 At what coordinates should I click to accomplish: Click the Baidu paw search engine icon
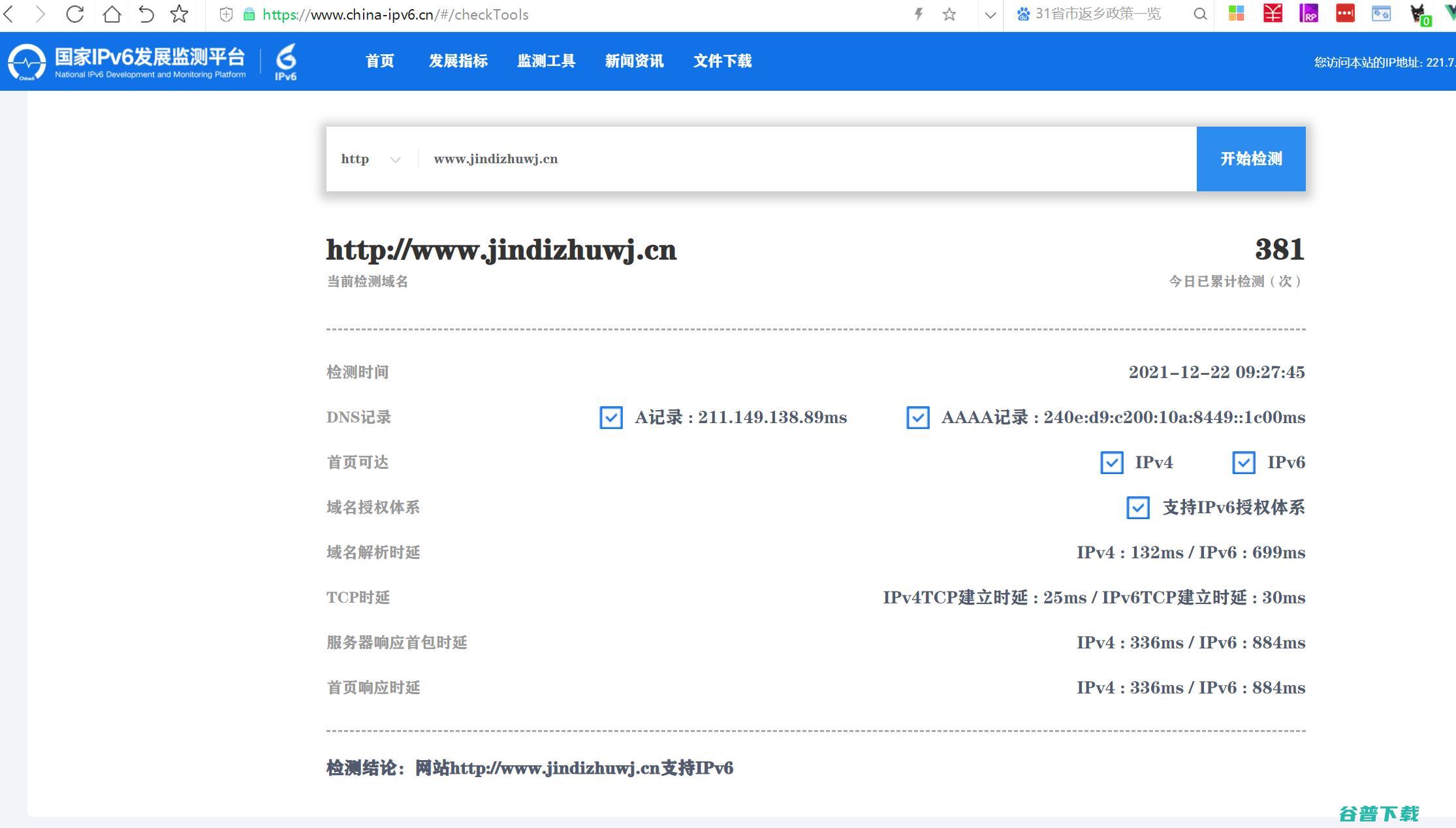pyautogui.click(x=1024, y=14)
